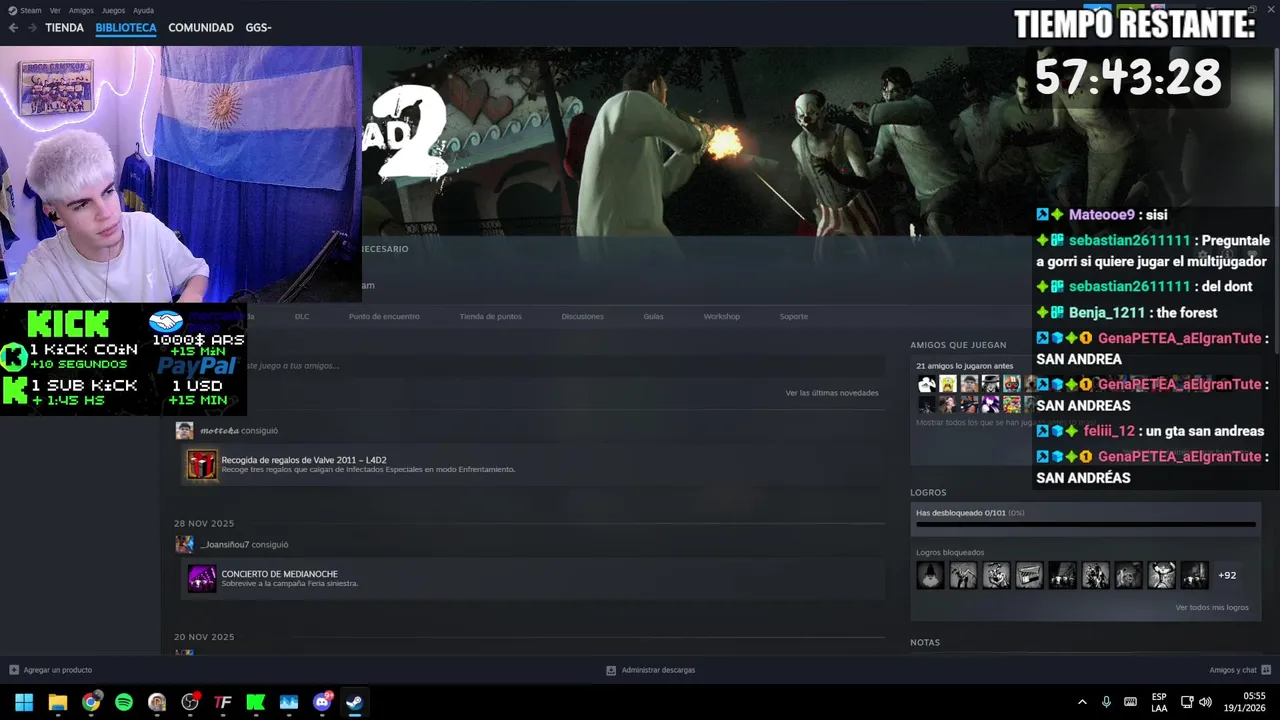Click _Joansiñou7's avatar in the feed
The width and height of the screenshot is (1280, 720).
[184, 545]
